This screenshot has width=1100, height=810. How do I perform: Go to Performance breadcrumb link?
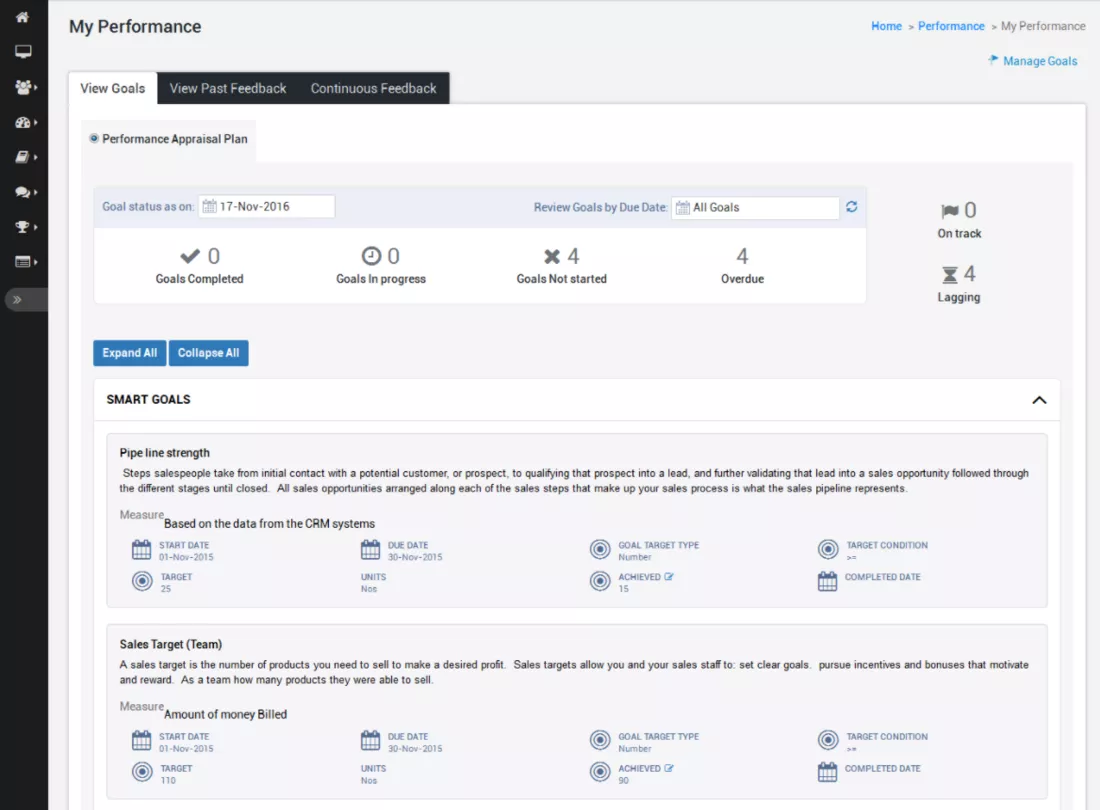coord(951,26)
